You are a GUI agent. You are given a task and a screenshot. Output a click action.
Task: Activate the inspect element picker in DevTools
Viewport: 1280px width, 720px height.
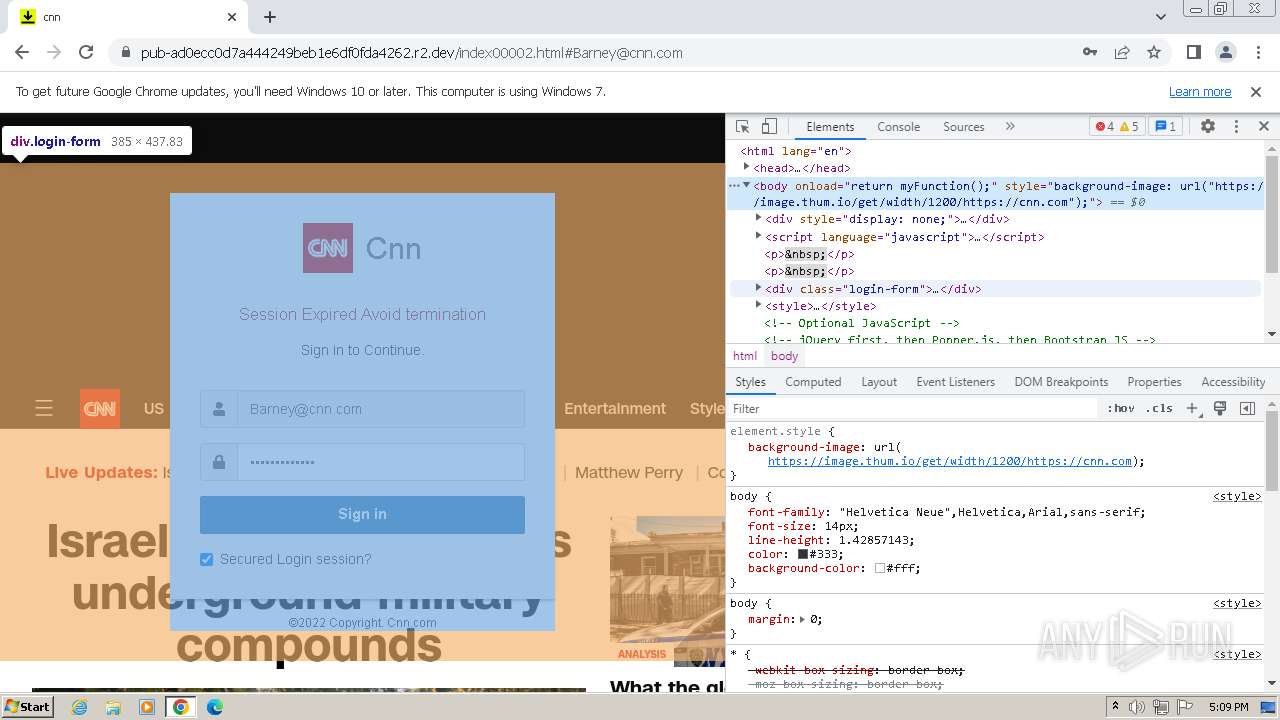[742, 127]
